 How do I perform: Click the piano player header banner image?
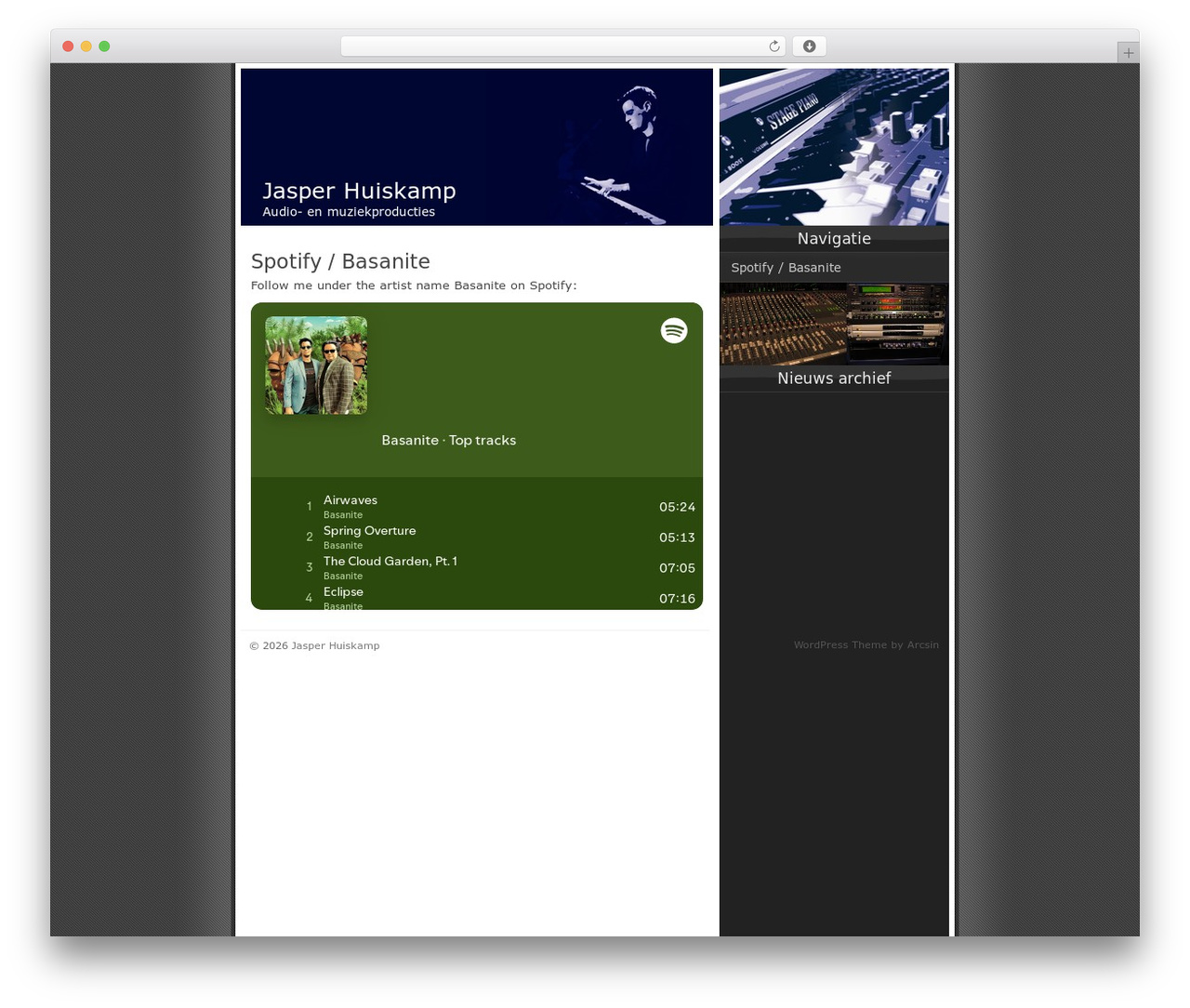[477, 147]
